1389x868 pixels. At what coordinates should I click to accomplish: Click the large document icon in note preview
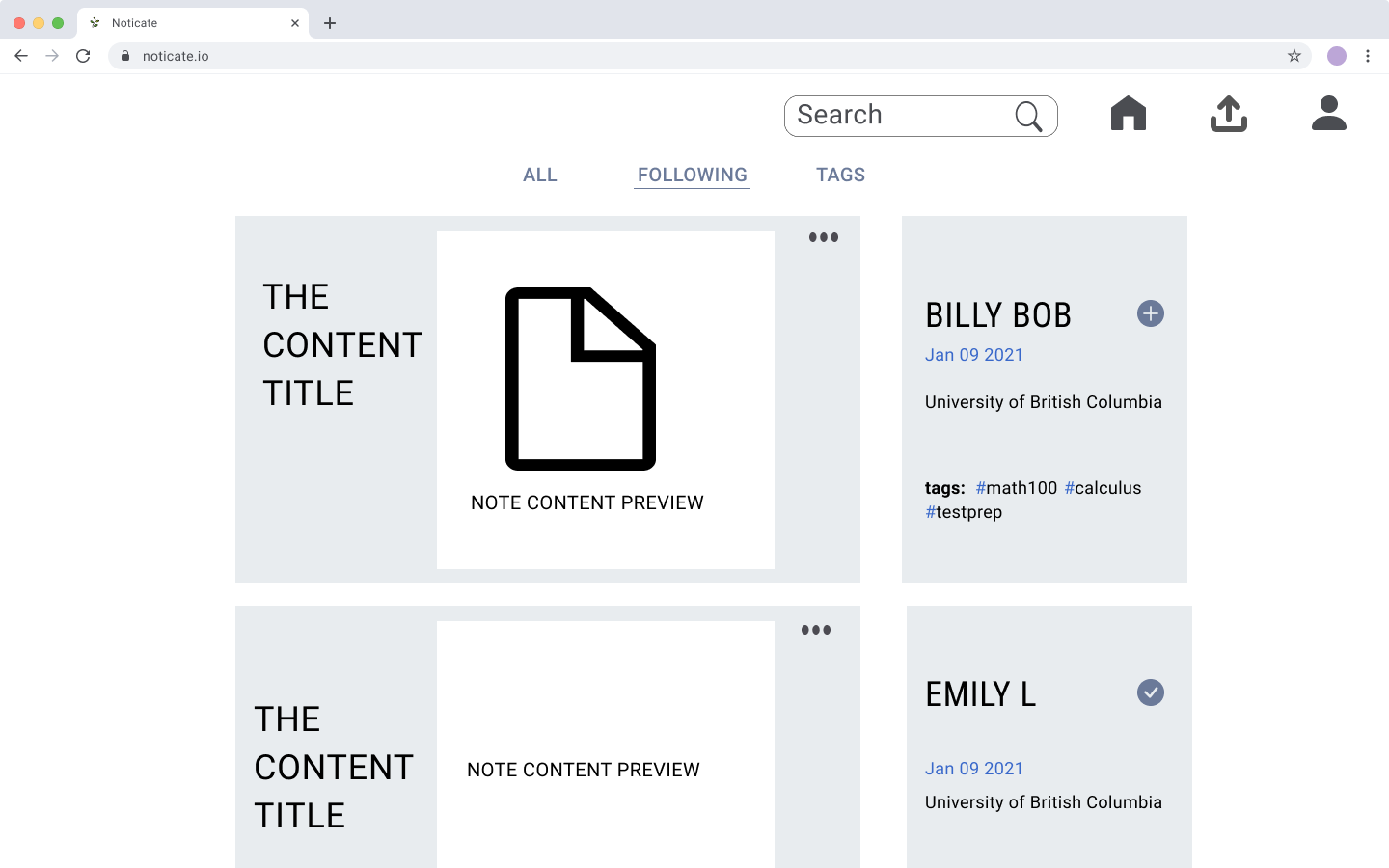(581, 379)
